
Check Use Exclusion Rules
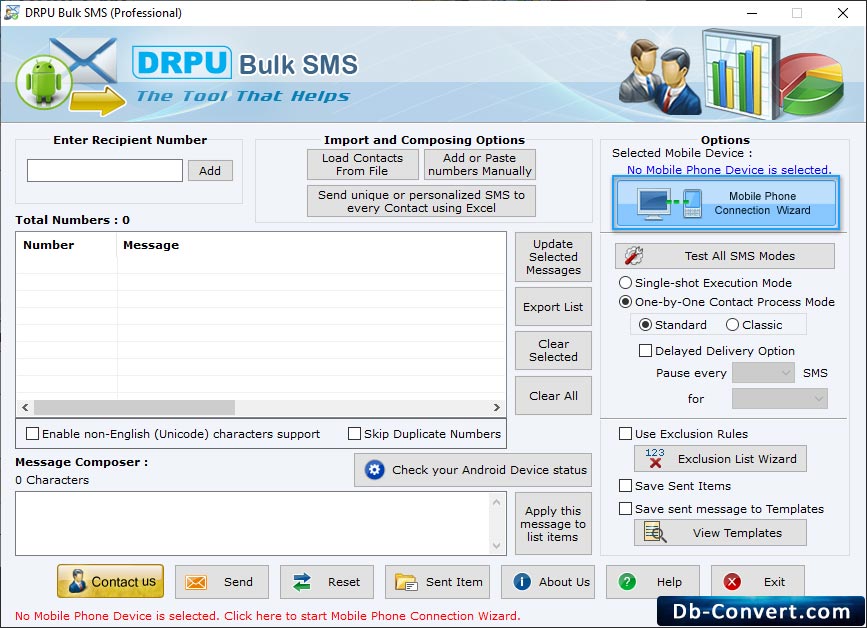(625, 434)
